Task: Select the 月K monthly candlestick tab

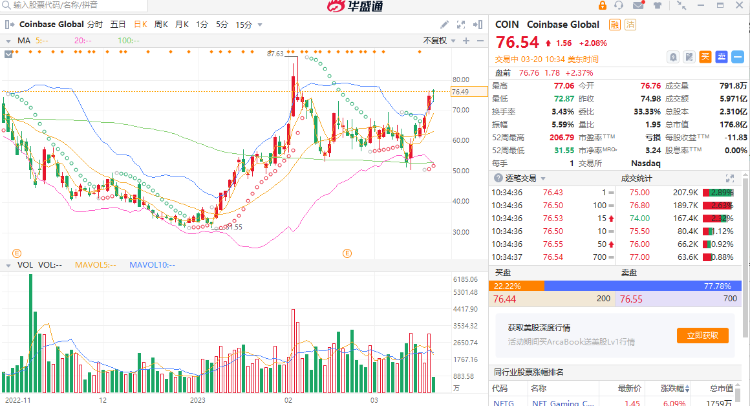Action: 182,24
